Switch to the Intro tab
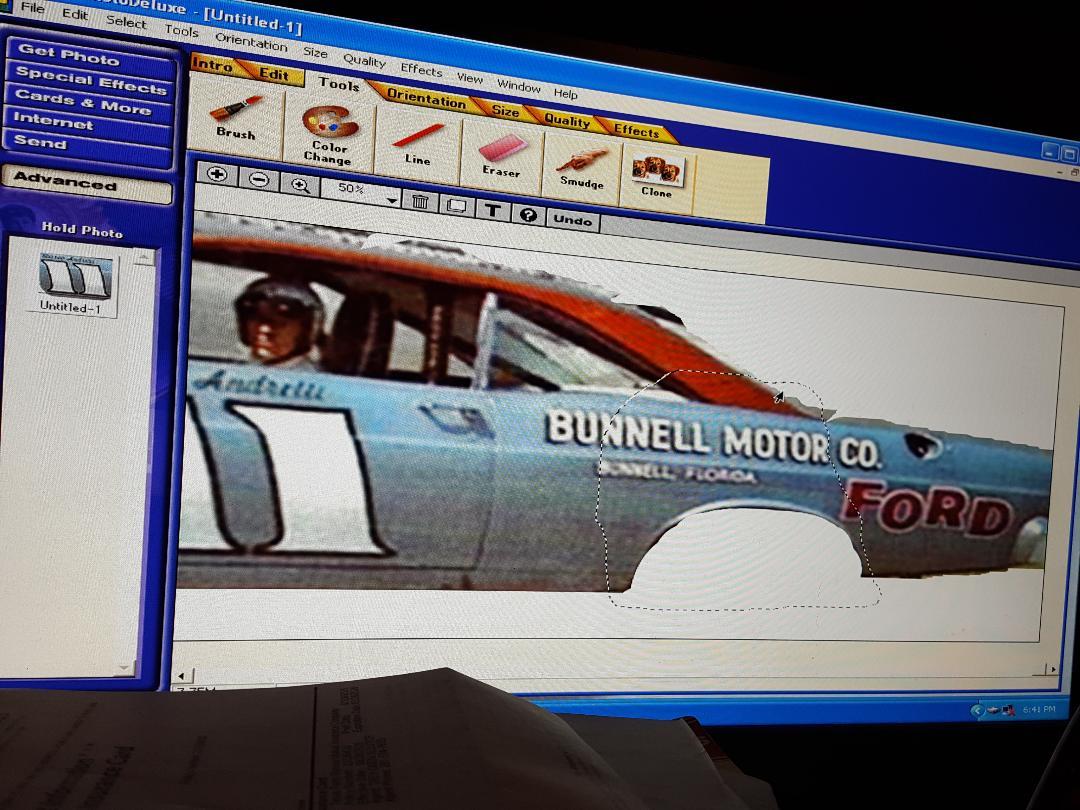This screenshot has width=1080, height=810. [x=212, y=65]
